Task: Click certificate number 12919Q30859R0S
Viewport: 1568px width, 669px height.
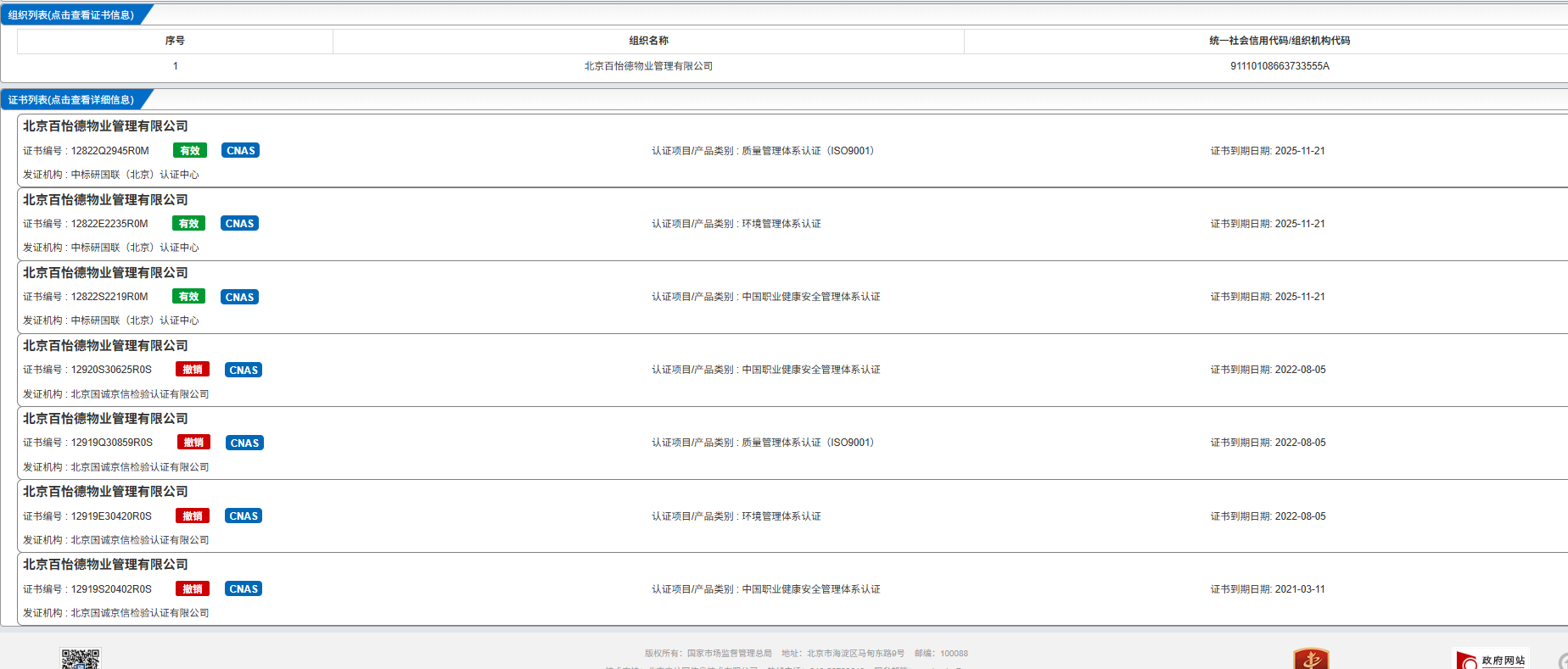Action: pyautogui.click(x=112, y=443)
